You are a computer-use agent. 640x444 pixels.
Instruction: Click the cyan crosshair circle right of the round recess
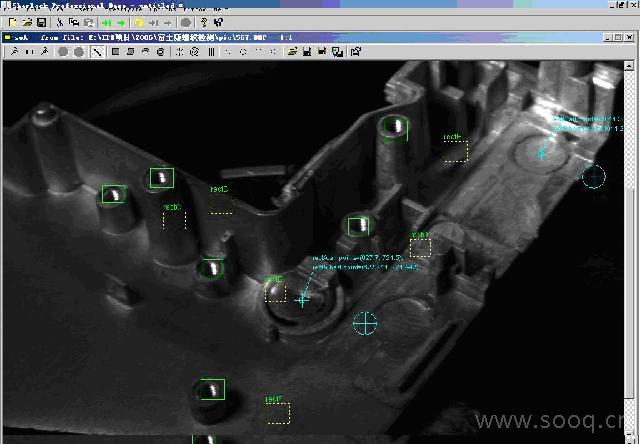point(365,322)
